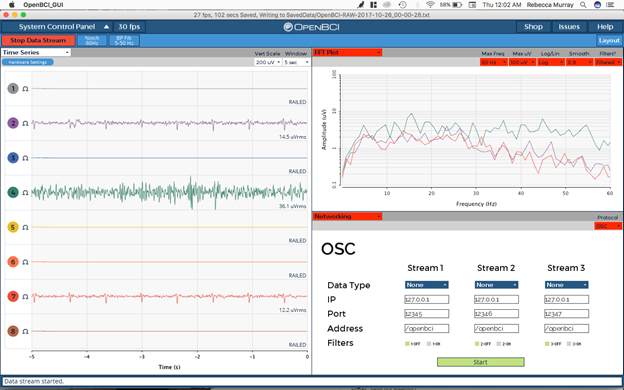Open Protocol OSC dropdown
The image size is (624, 390).
608,226
